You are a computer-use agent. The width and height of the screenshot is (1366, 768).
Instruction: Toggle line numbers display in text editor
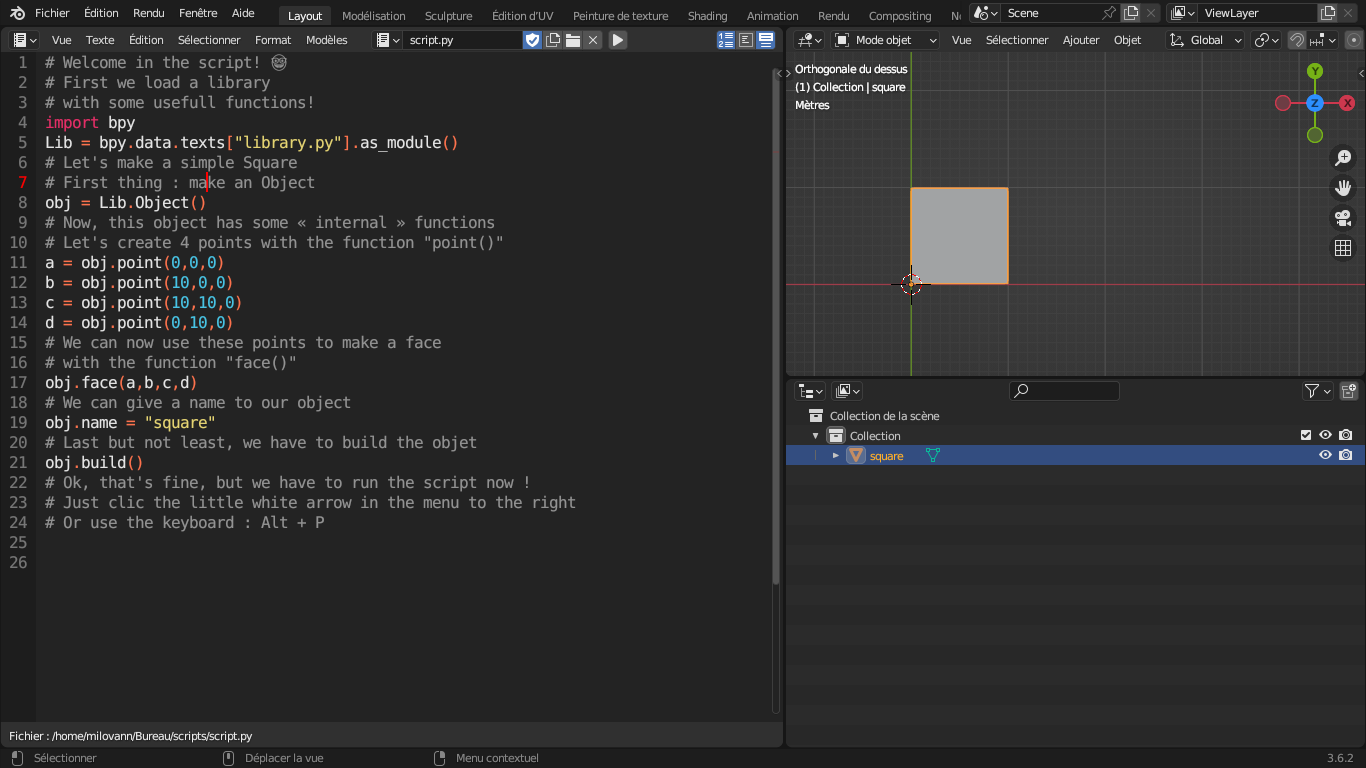[x=726, y=40]
